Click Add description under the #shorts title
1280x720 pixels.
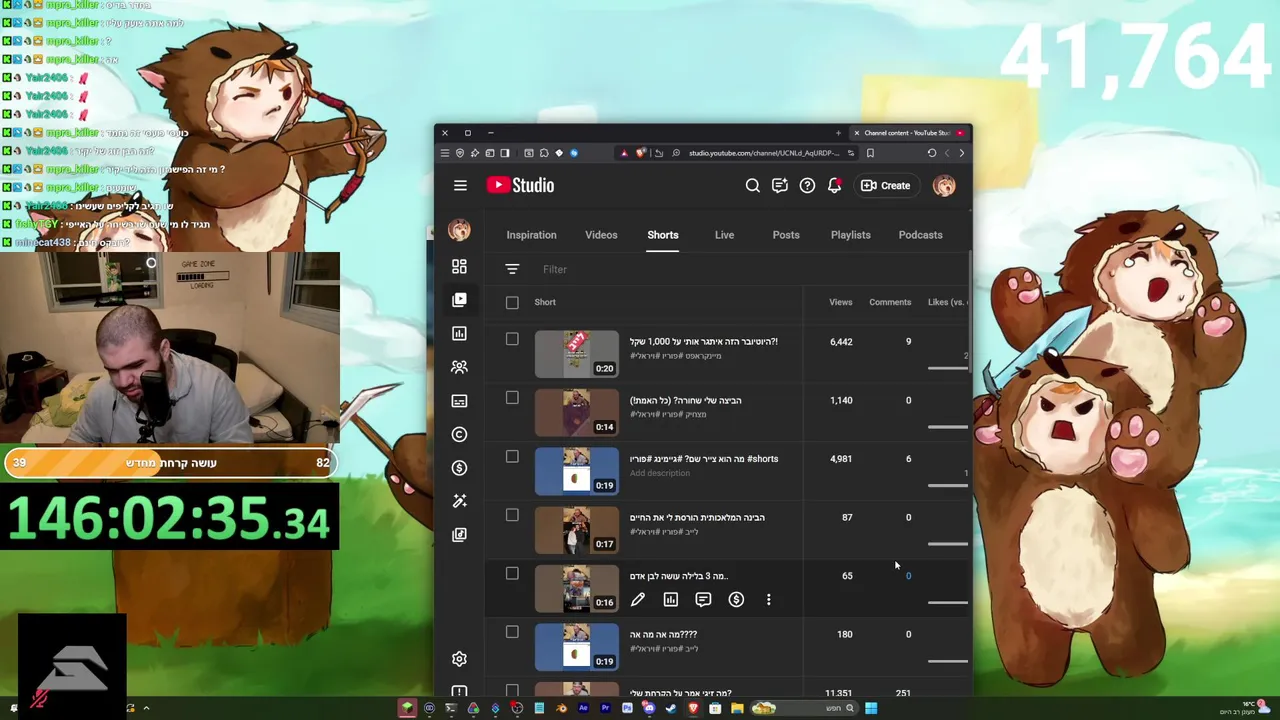[x=660, y=473]
